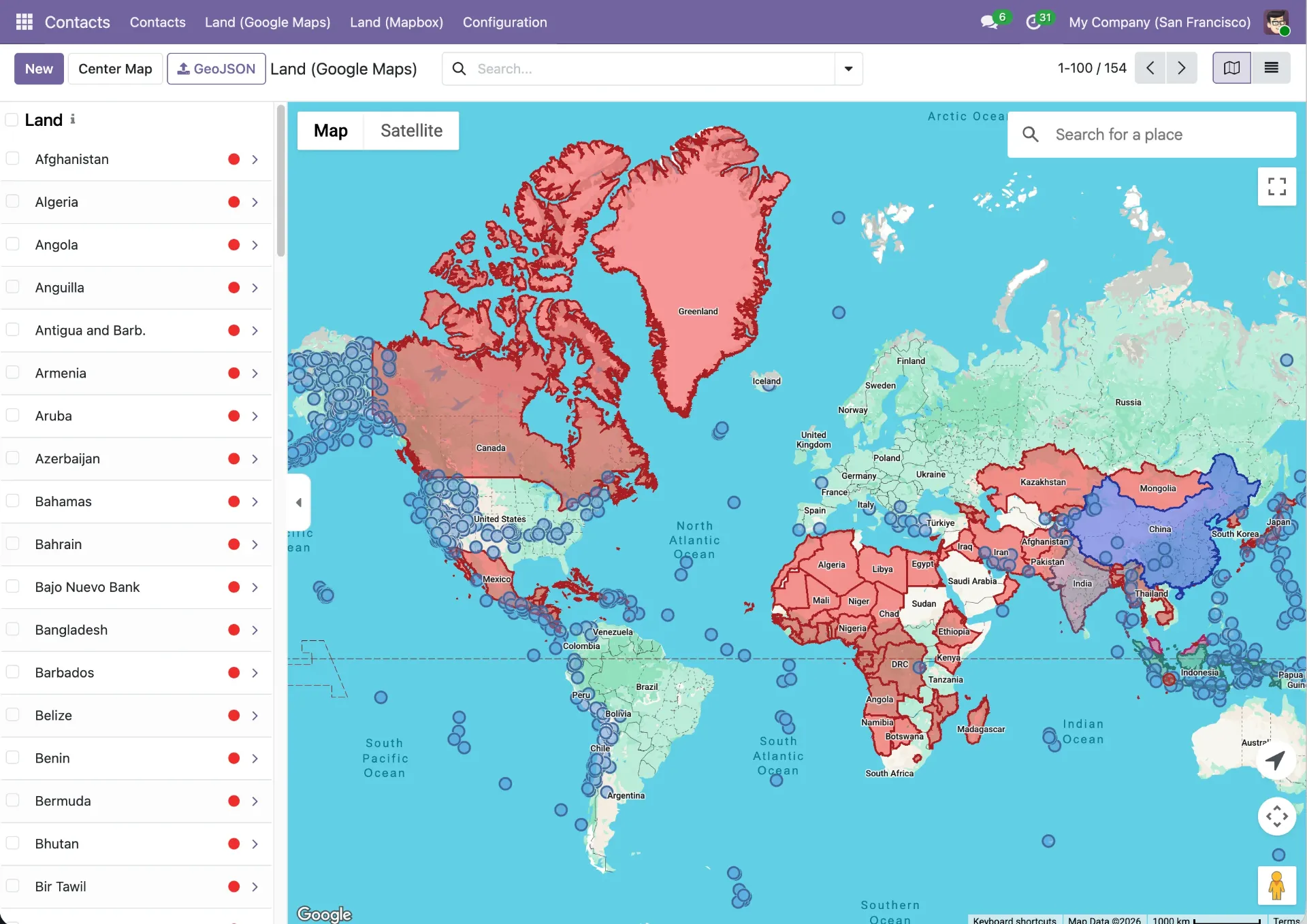Expand the Aruba row chevron

click(x=255, y=416)
